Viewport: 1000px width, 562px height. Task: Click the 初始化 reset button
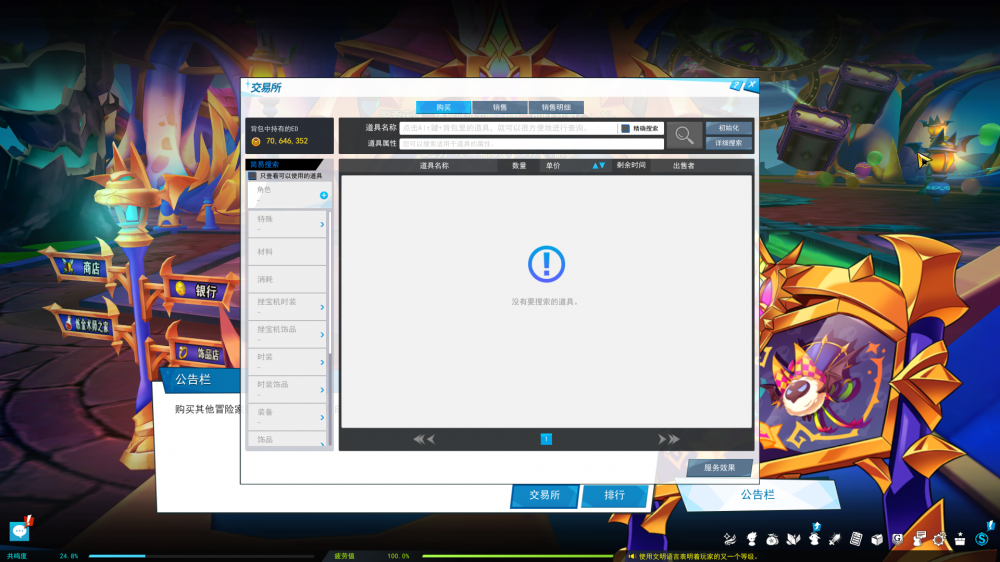pyautogui.click(x=728, y=128)
